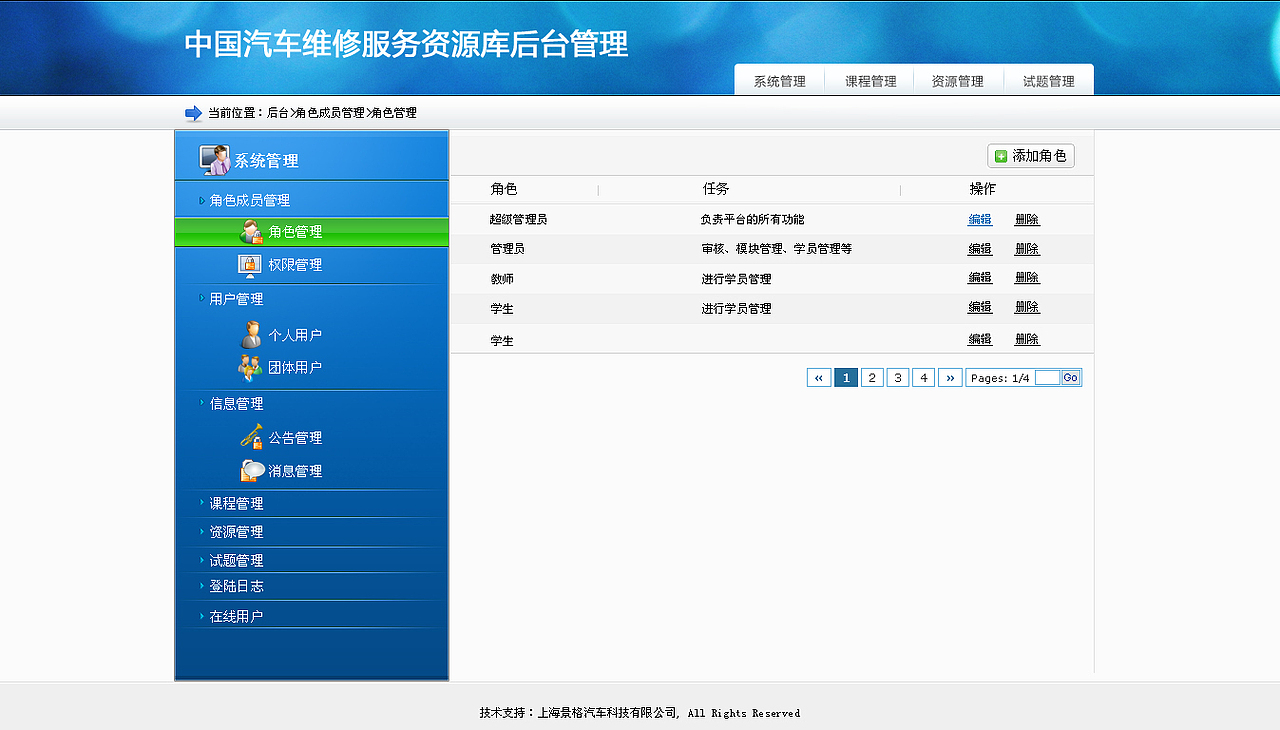
Task: Click 删除 in the 审核、模块管理 row
Action: (1027, 248)
